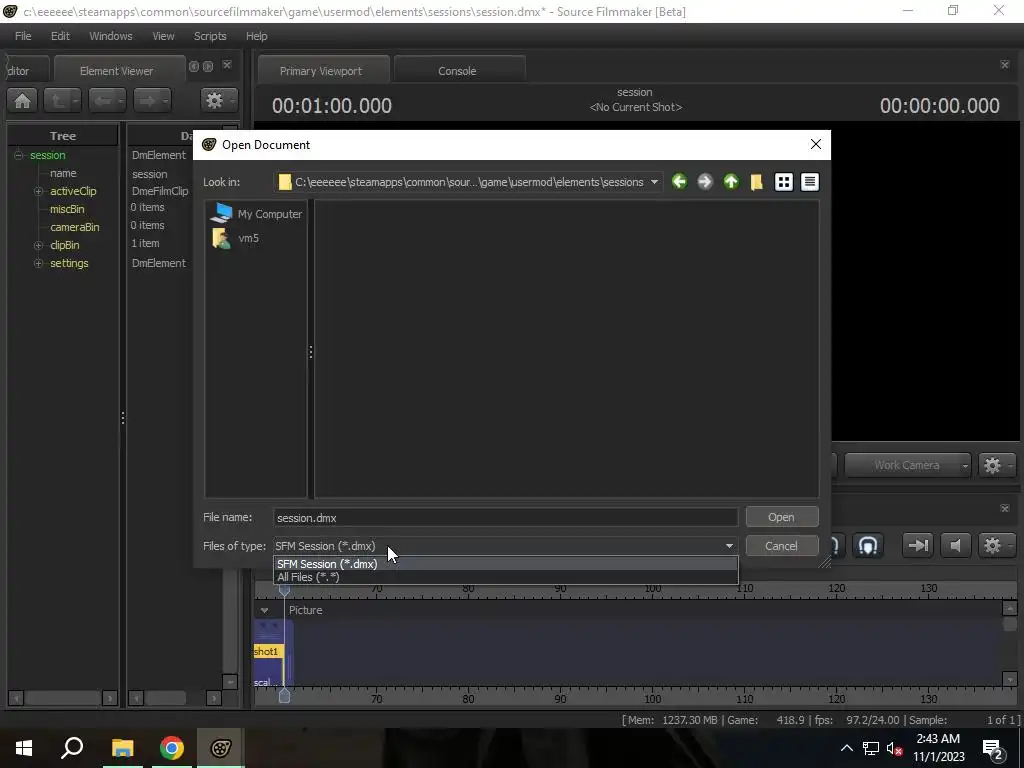
Task: Select vm5 user folder in sidebar
Action: pos(236,238)
